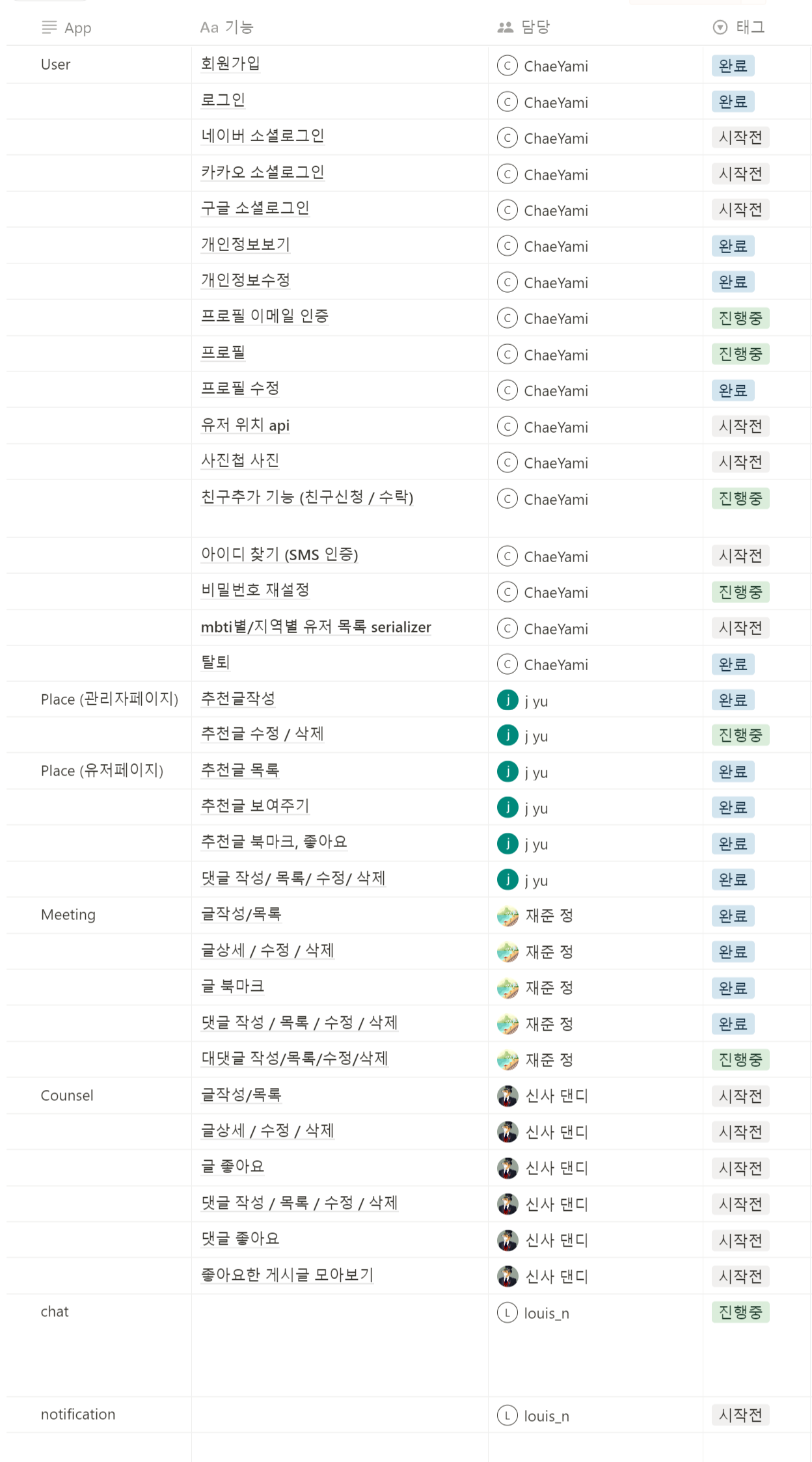812x1462 pixels.
Task: Click 완료 tag in 탈퇴 row
Action: [x=733, y=664]
